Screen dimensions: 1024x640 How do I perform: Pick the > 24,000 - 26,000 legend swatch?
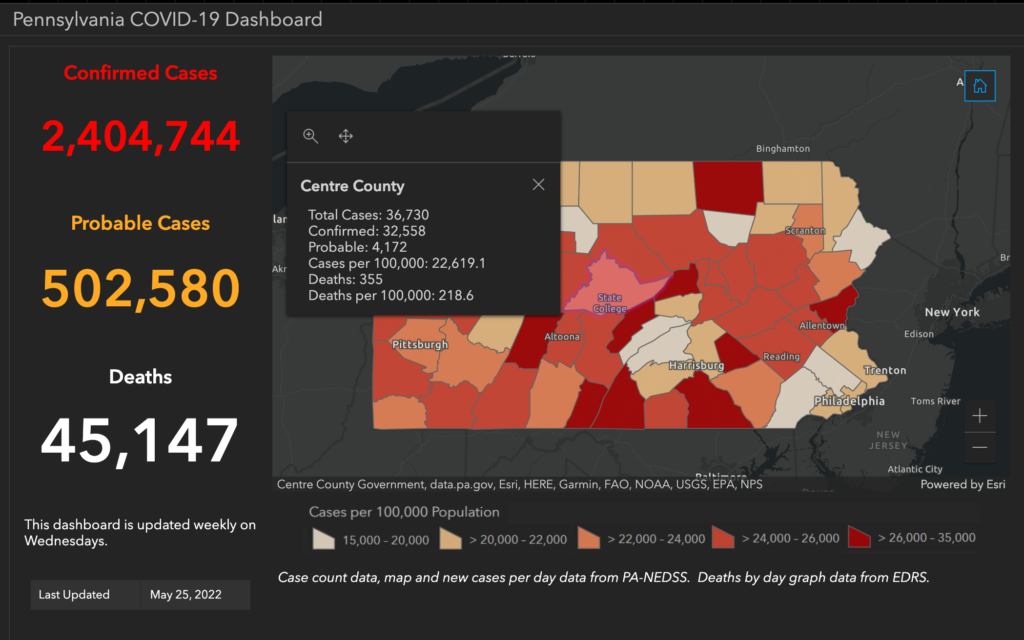723,538
